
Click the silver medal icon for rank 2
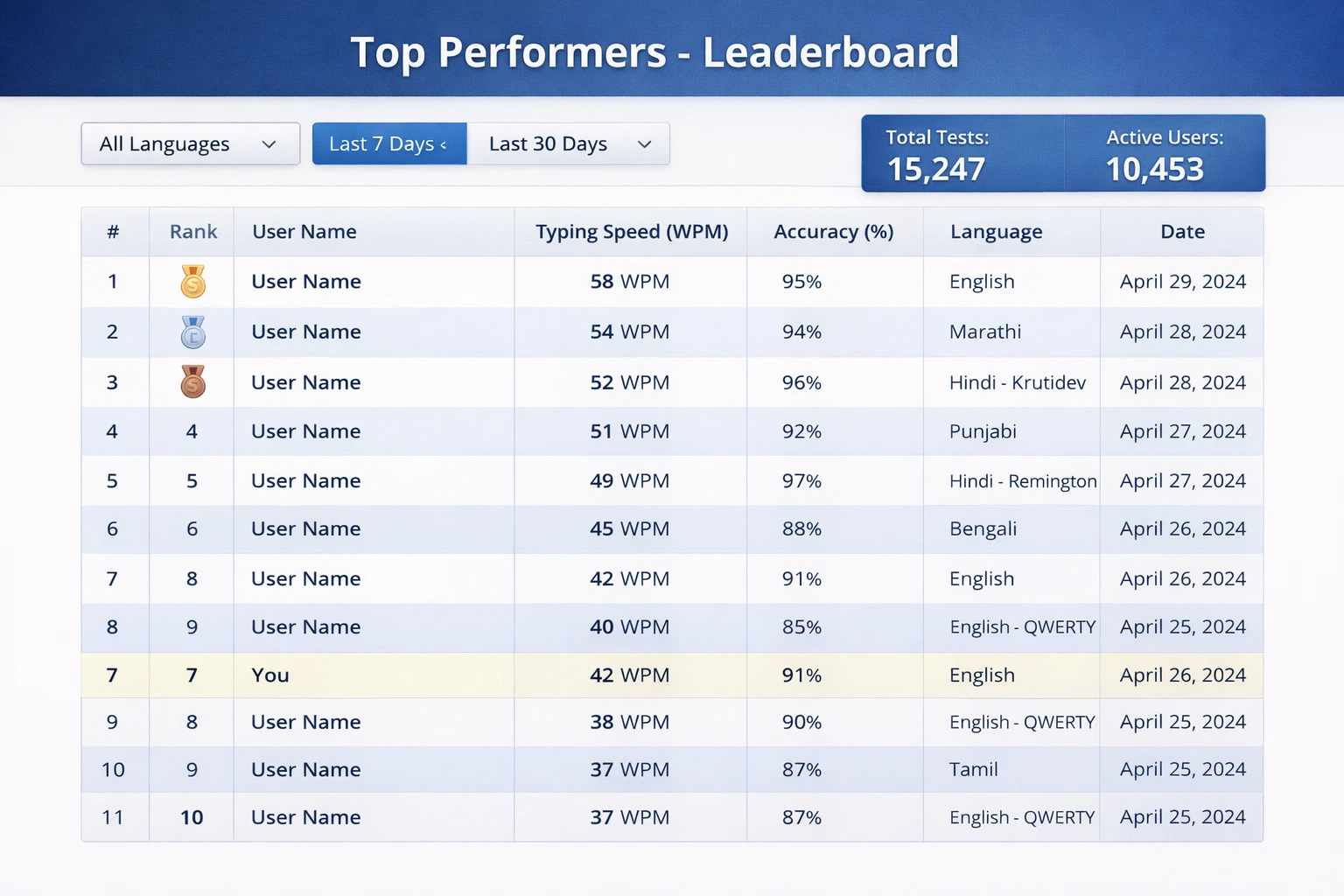click(192, 332)
